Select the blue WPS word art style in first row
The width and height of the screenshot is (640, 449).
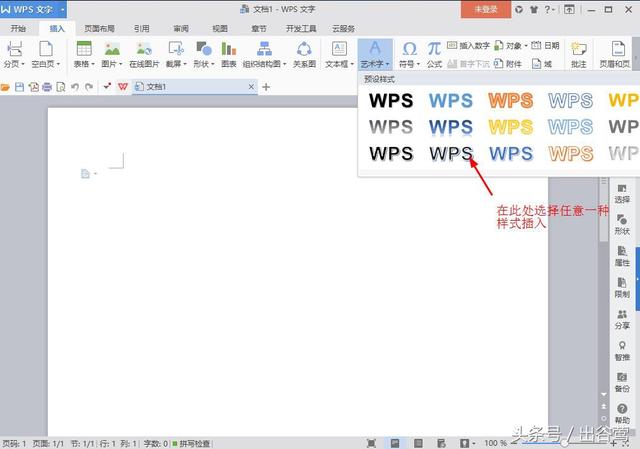click(451, 100)
